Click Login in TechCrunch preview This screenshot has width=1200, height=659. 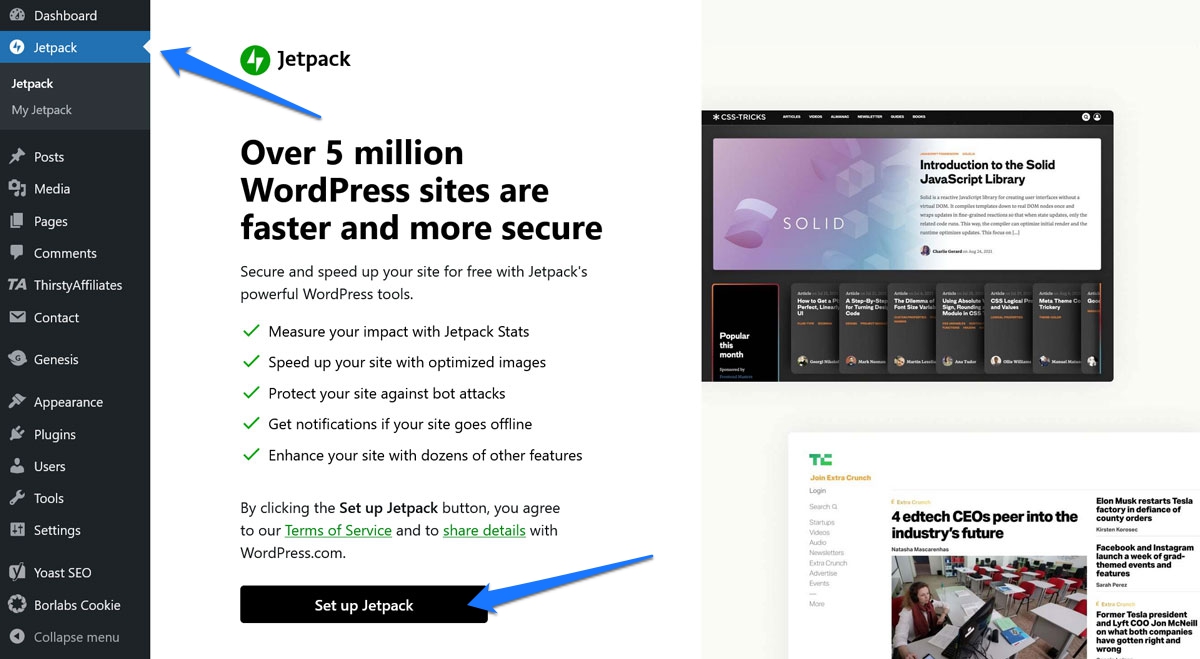818,491
